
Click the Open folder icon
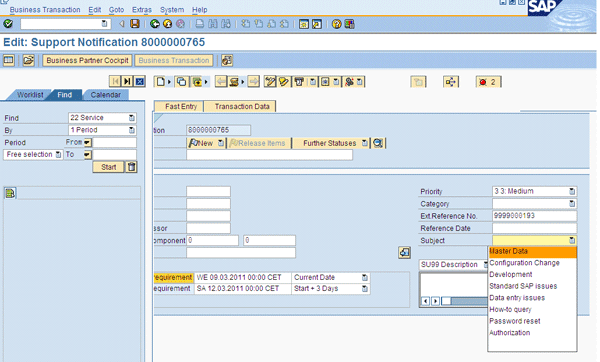[28, 60]
